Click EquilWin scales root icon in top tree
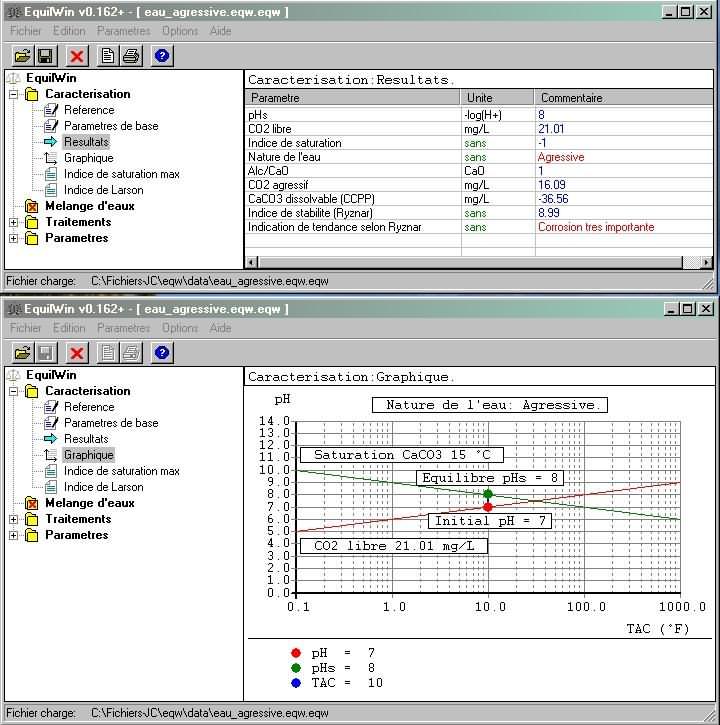 pos(14,78)
